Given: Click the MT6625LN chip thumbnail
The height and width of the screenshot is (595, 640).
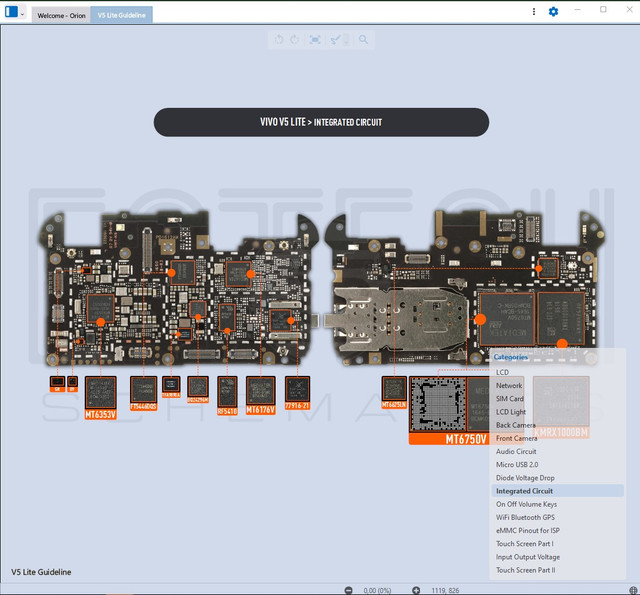Looking at the screenshot, I should click(394, 392).
